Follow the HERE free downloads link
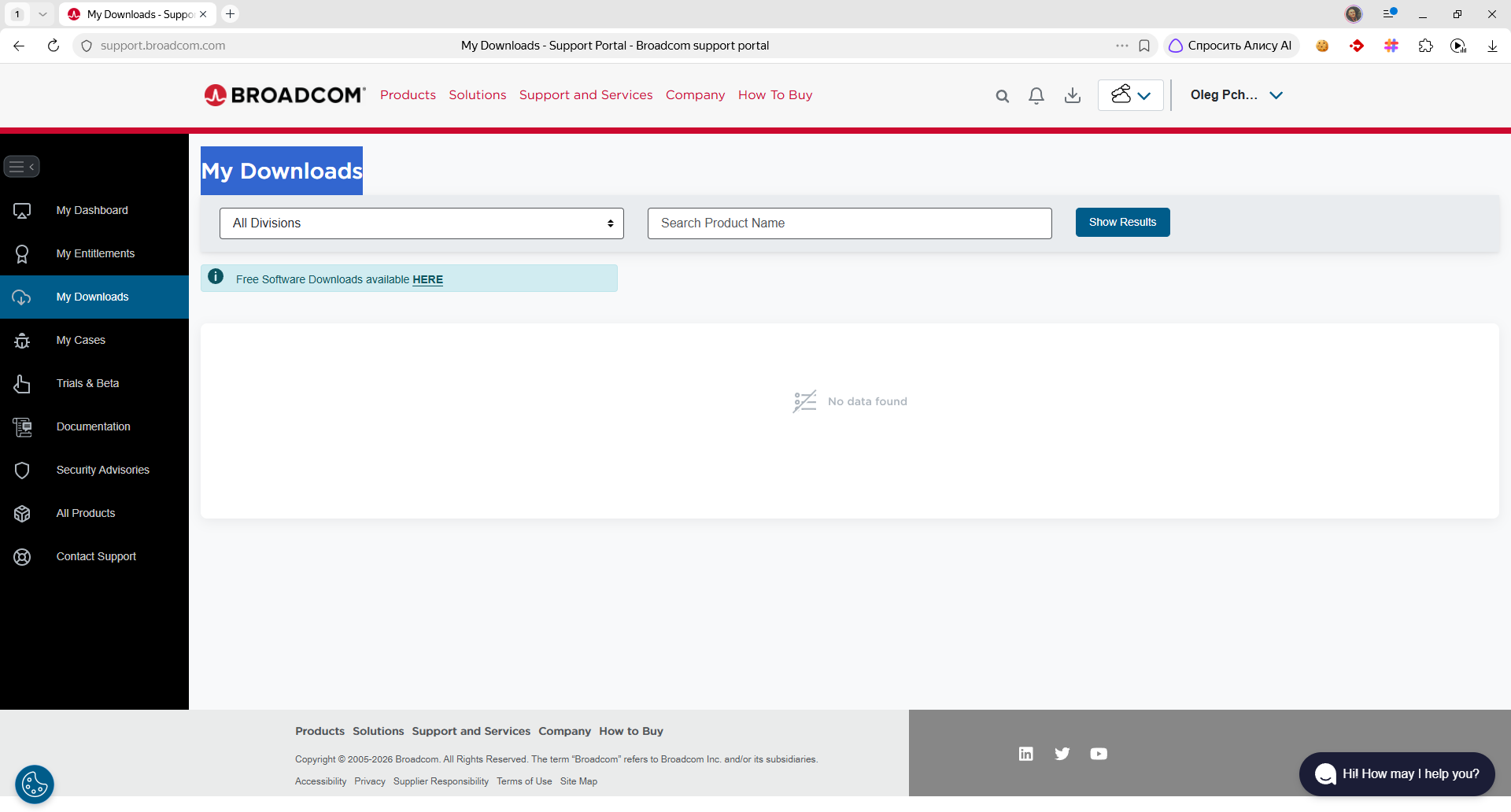 pyautogui.click(x=427, y=279)
